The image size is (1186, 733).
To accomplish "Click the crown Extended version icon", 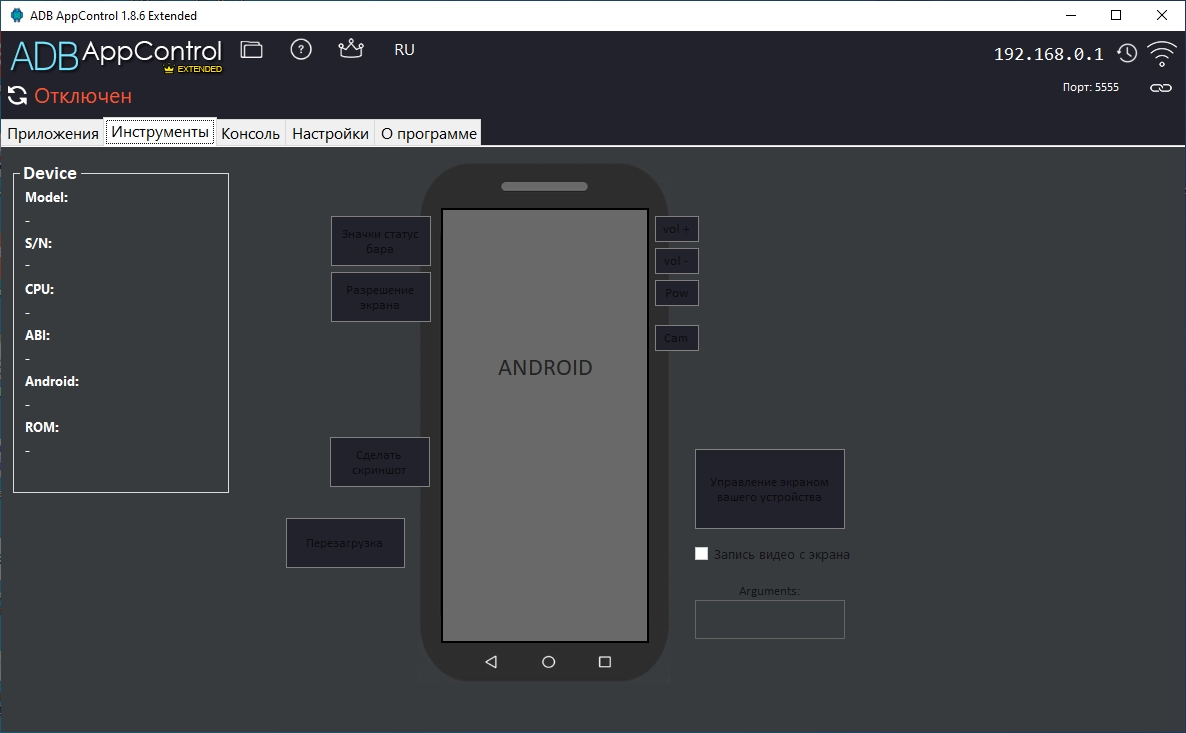I will [351, 49].
